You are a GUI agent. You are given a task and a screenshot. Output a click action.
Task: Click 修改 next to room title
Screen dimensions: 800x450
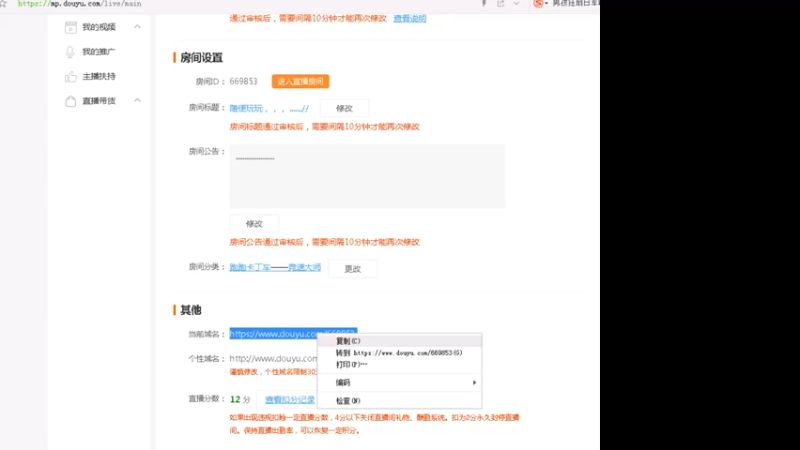point(344,108)
